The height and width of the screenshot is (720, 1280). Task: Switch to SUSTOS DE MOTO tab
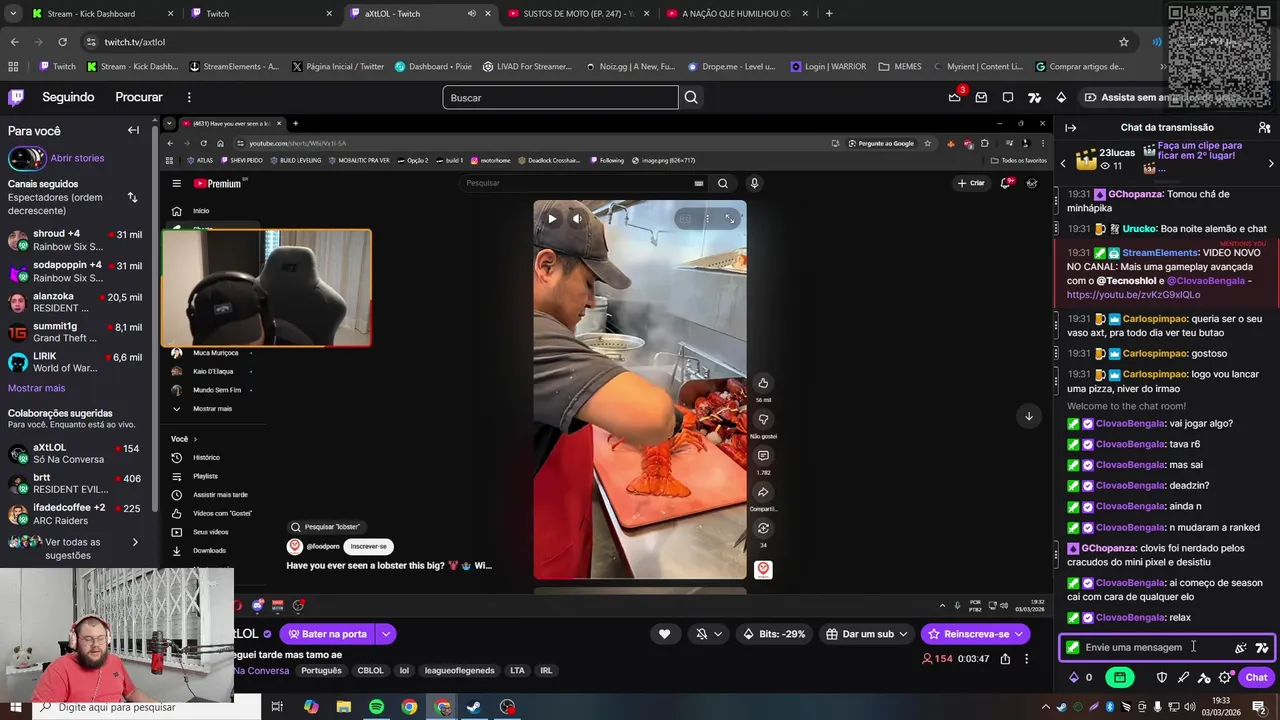577,14
